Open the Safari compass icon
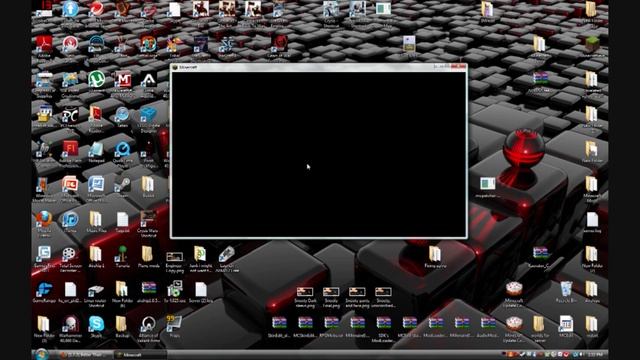 click(x=122, y=114)
